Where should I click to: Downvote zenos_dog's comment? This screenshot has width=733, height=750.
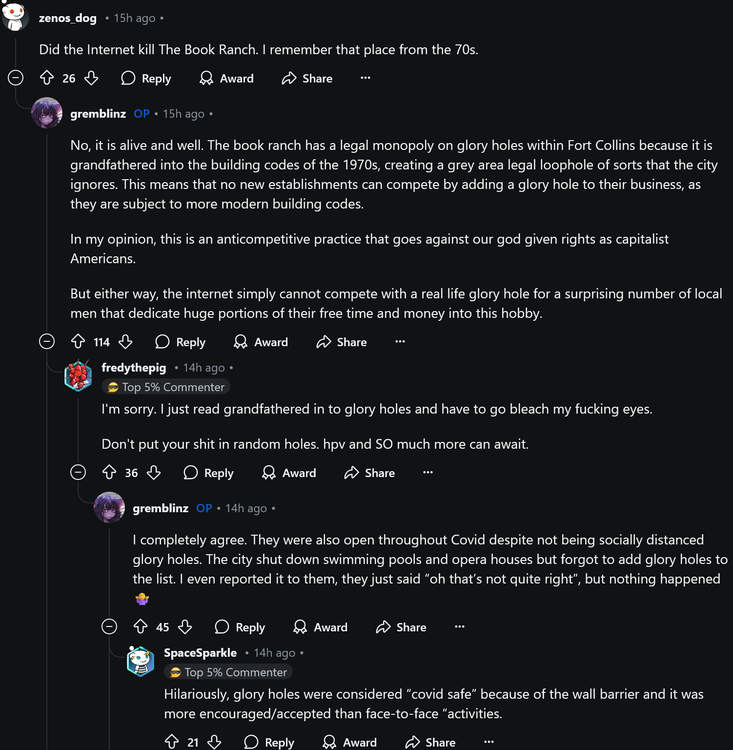[91, 78]
